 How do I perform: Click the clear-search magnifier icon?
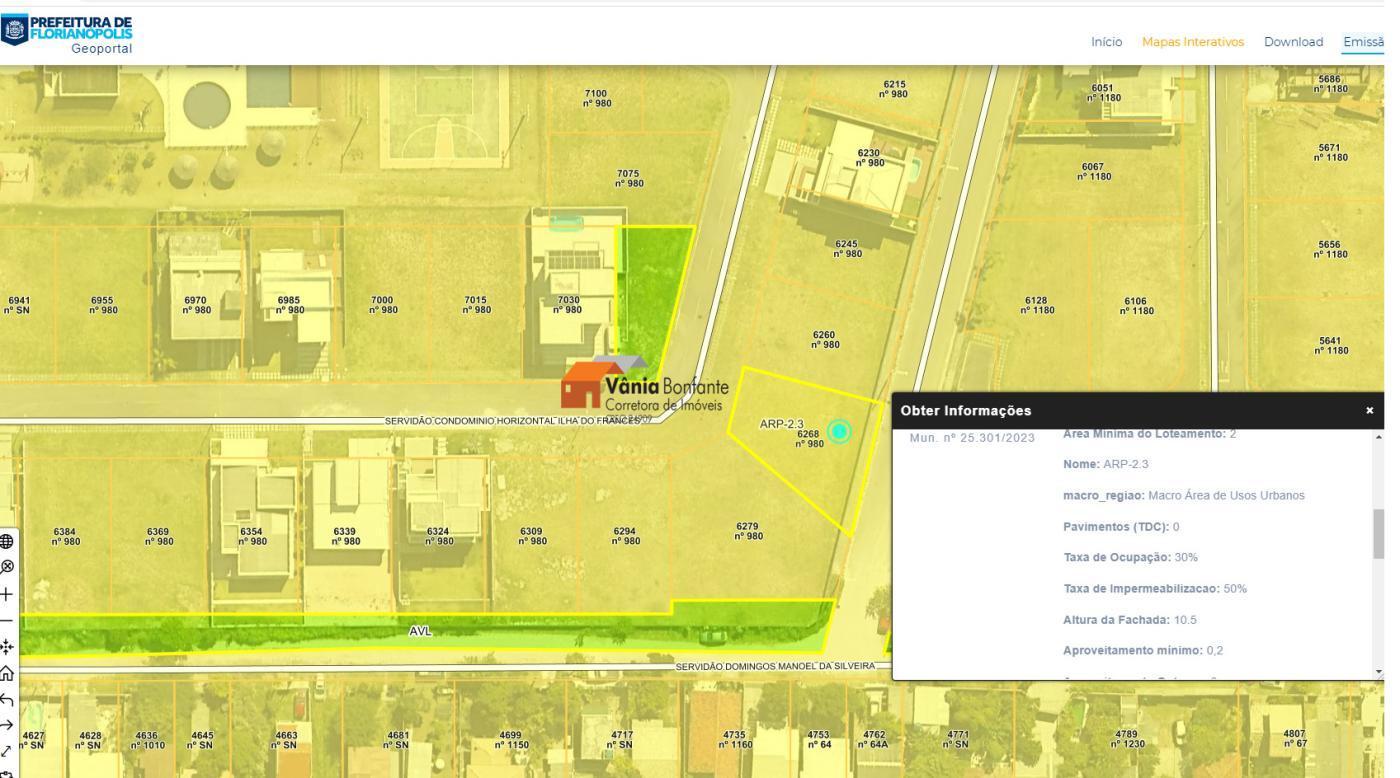click(x=7, y=565)
